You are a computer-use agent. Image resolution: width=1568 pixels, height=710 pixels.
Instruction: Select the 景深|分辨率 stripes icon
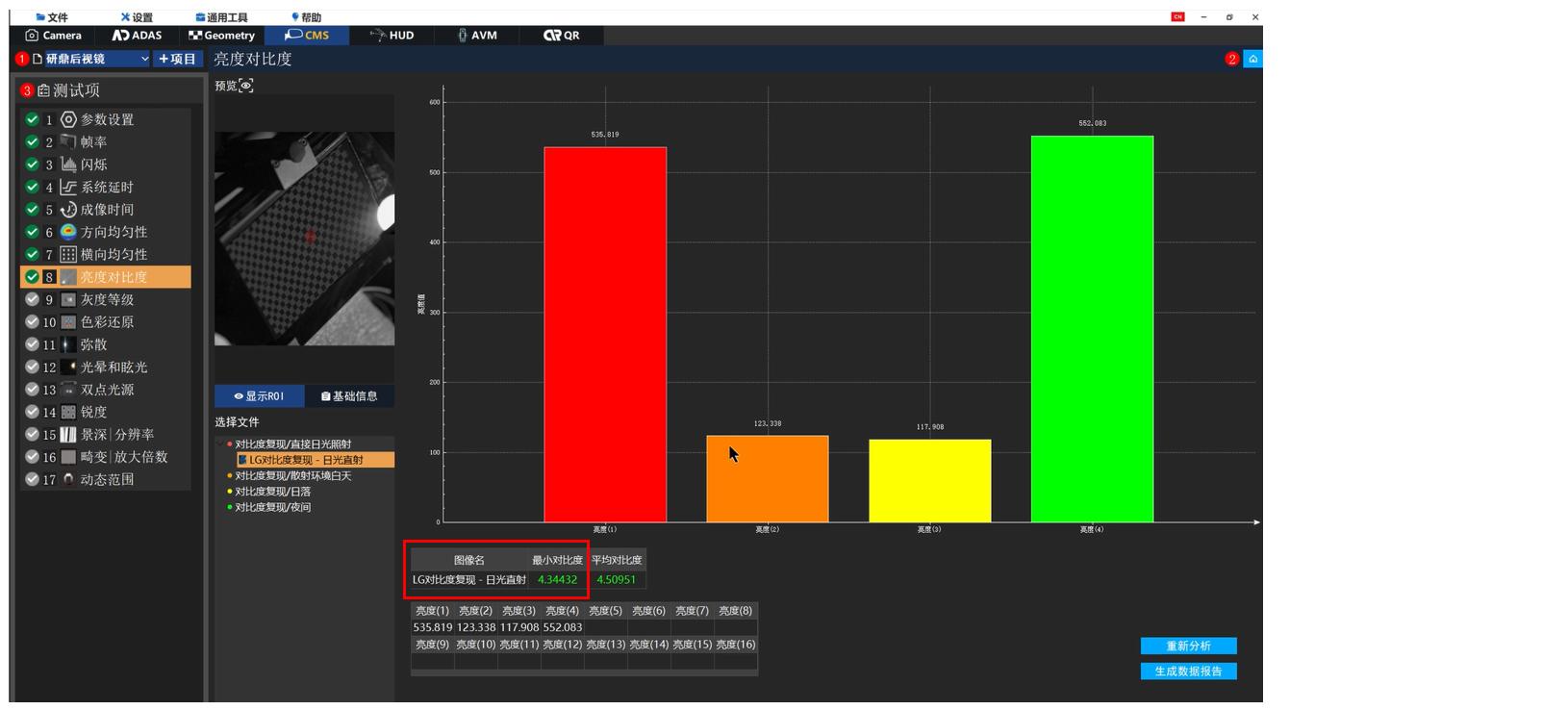tap(68, 435)
